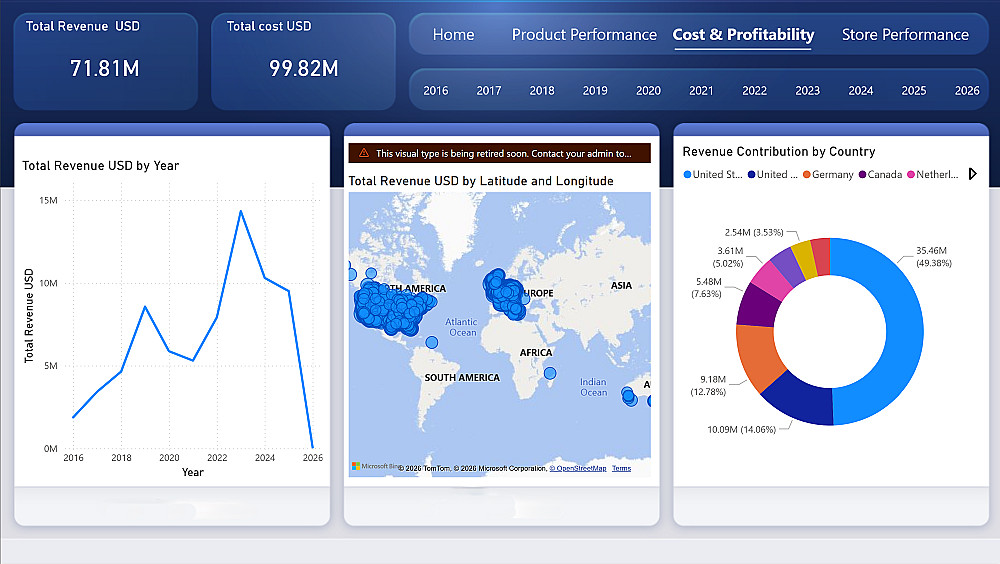1000x564 pixels.
Task: Filter dashboard to year 2016
Action: [x=436, y=91]
